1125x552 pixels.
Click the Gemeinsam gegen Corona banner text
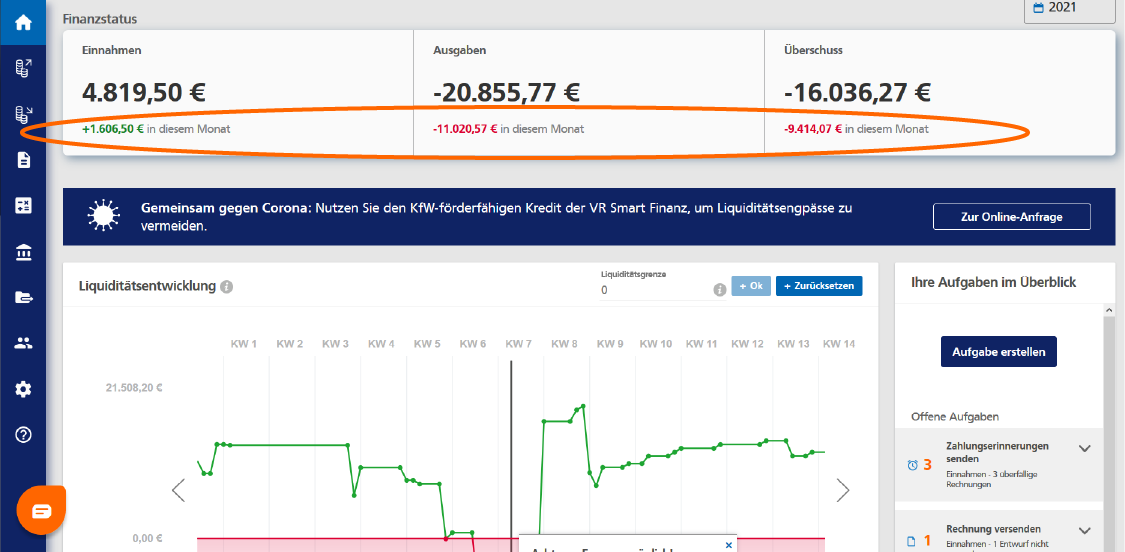497,217
